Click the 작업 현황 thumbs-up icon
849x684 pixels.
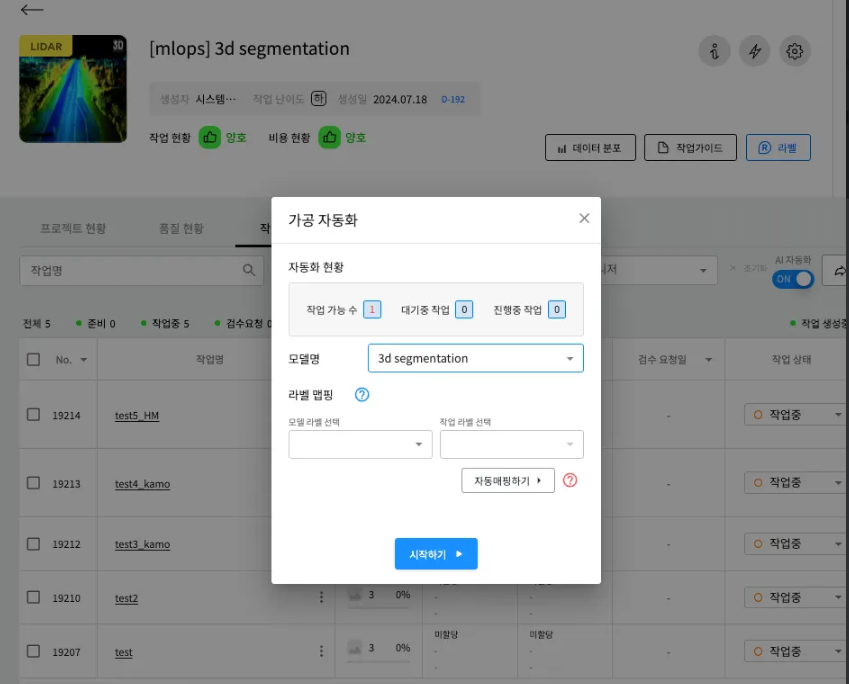click(210, 138)
